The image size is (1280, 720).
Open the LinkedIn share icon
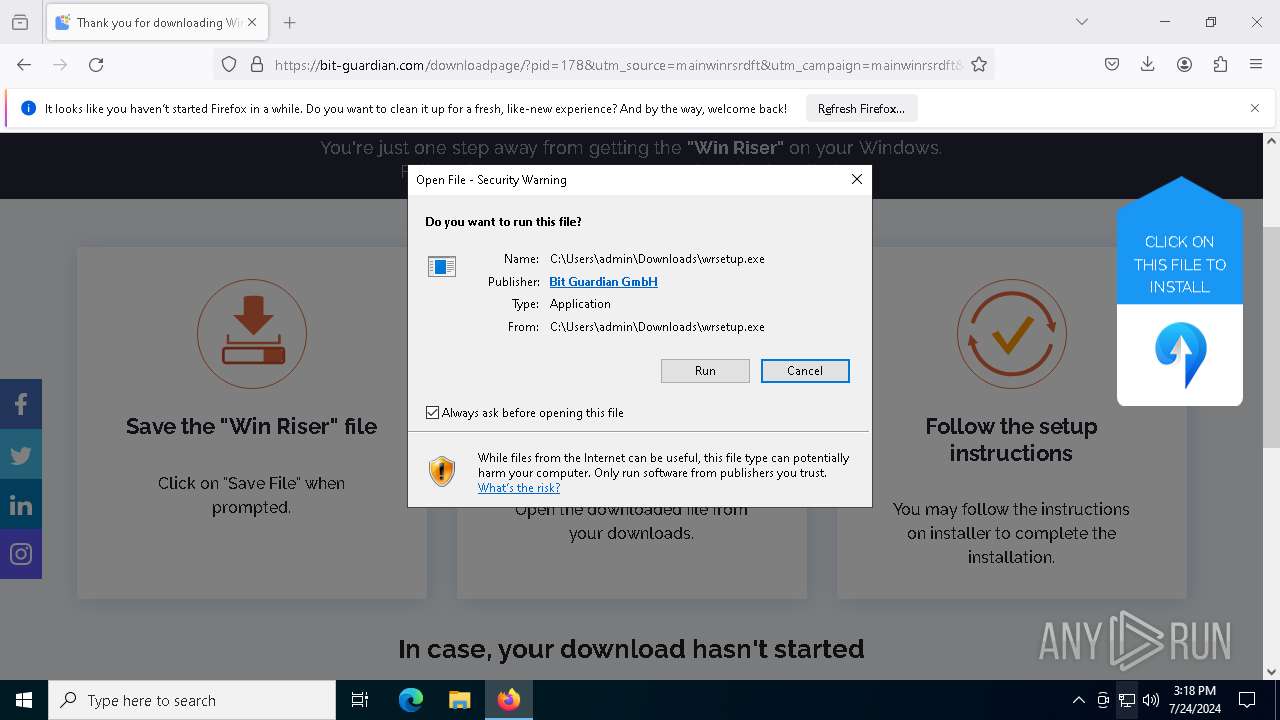[x=21, y=504]
